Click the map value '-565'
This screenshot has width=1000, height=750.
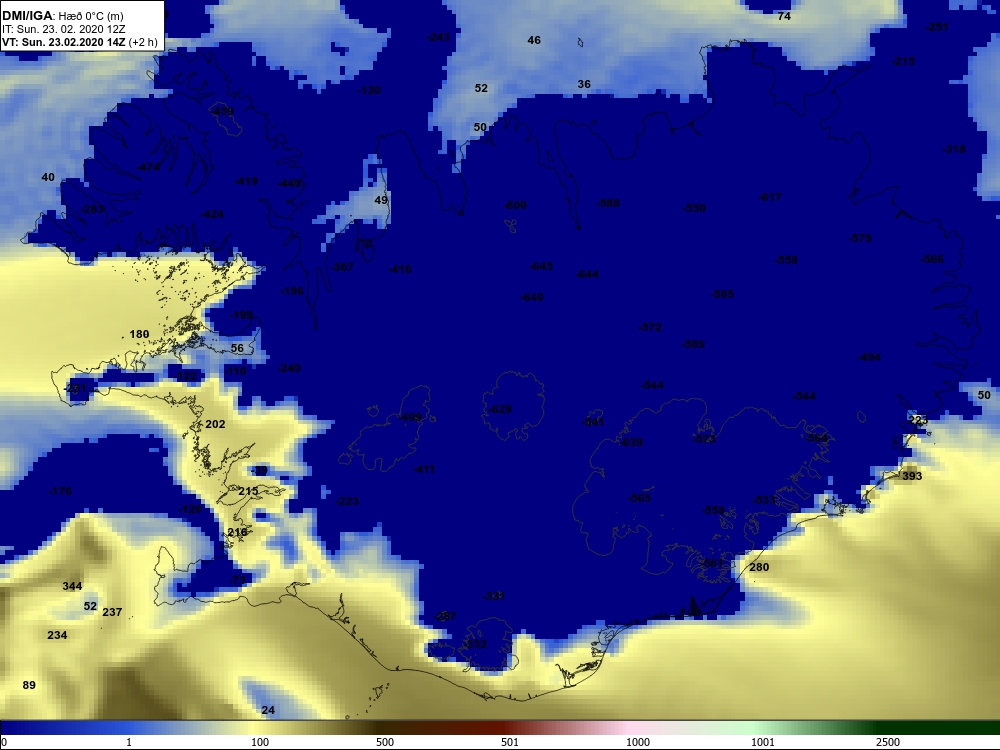pos(639,498)
